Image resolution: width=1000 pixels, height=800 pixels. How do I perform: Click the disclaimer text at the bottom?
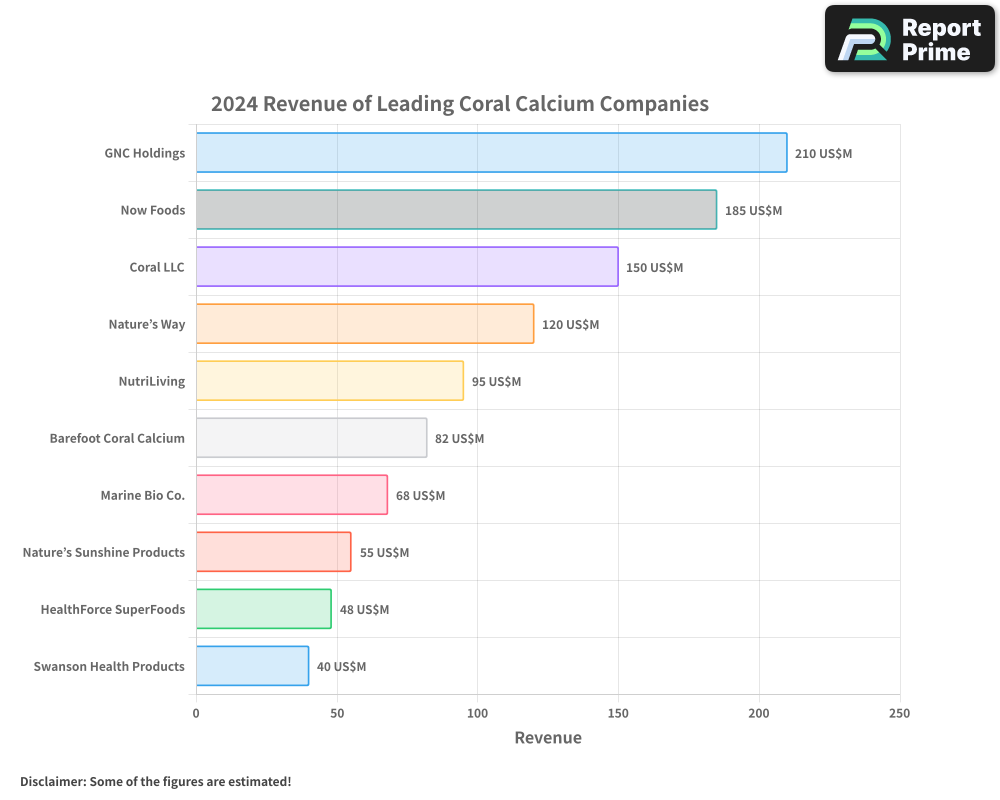[156, 781]
